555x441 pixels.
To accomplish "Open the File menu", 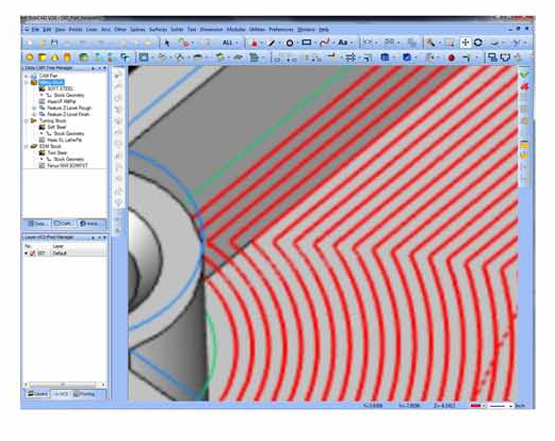I will pos(35,30).
